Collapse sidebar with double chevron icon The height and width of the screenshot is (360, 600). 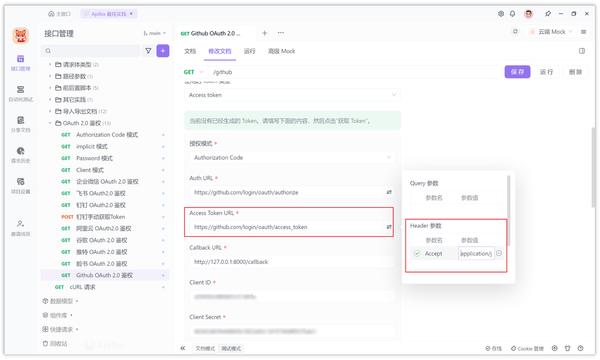coord(183,348)
